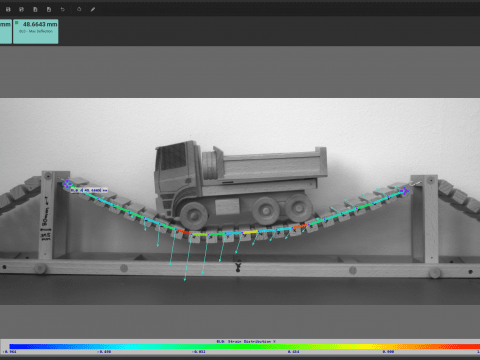Click the single floppy disk save icon

8,9
